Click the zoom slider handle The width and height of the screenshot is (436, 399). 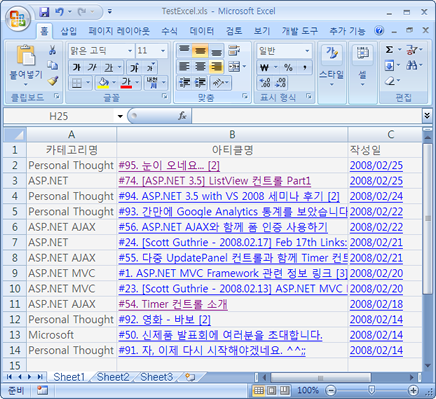click(x=371, y=390)
